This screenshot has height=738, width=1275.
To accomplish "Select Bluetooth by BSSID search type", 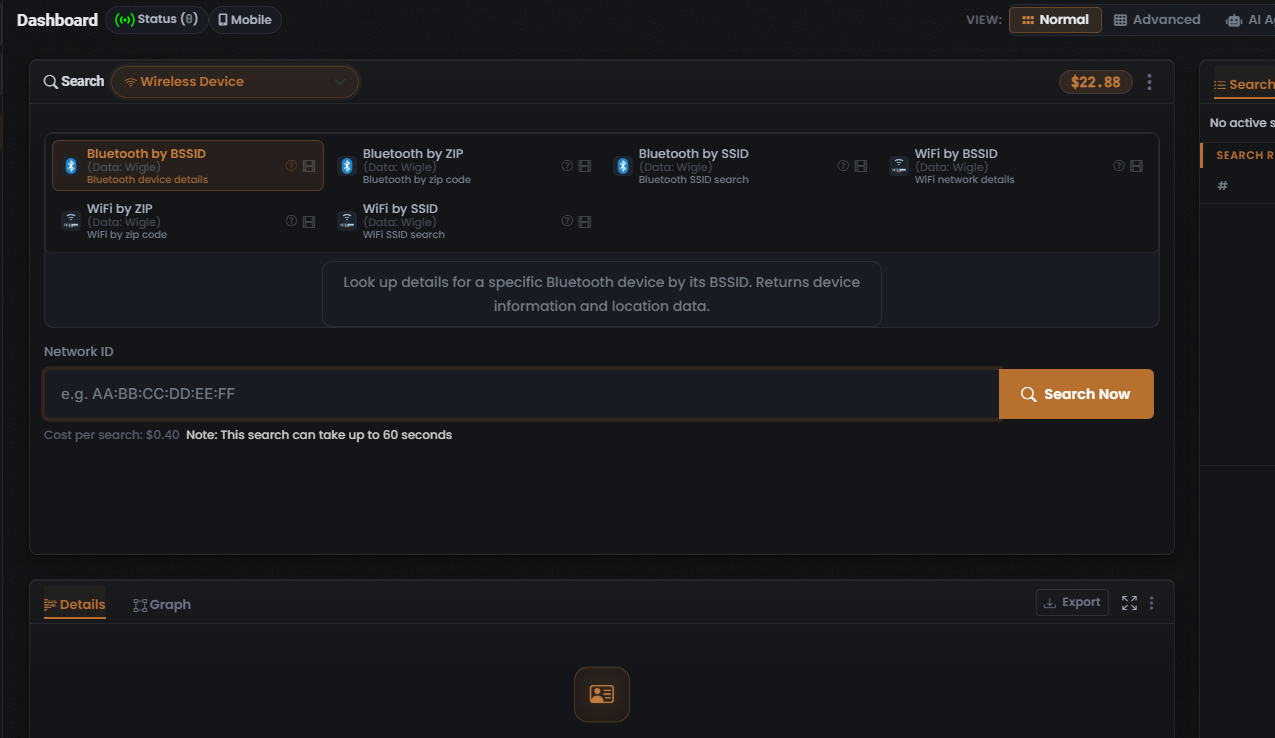I will coord(188,166).
